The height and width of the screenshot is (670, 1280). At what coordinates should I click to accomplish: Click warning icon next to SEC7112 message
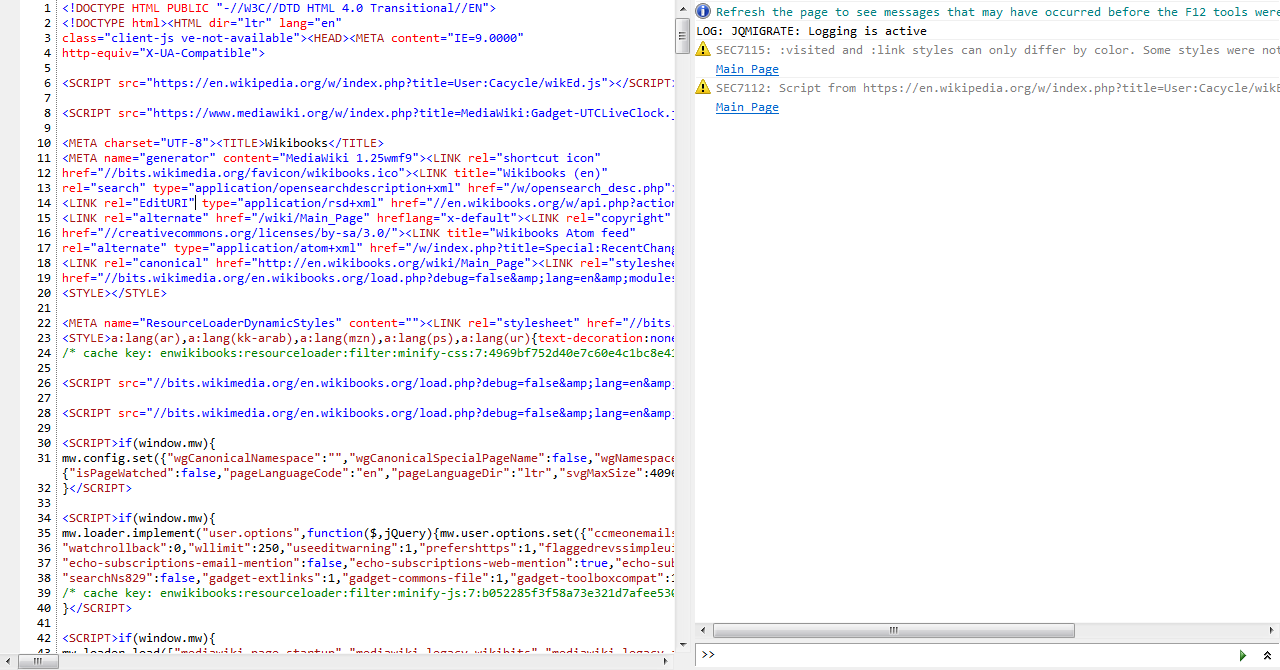703,88
